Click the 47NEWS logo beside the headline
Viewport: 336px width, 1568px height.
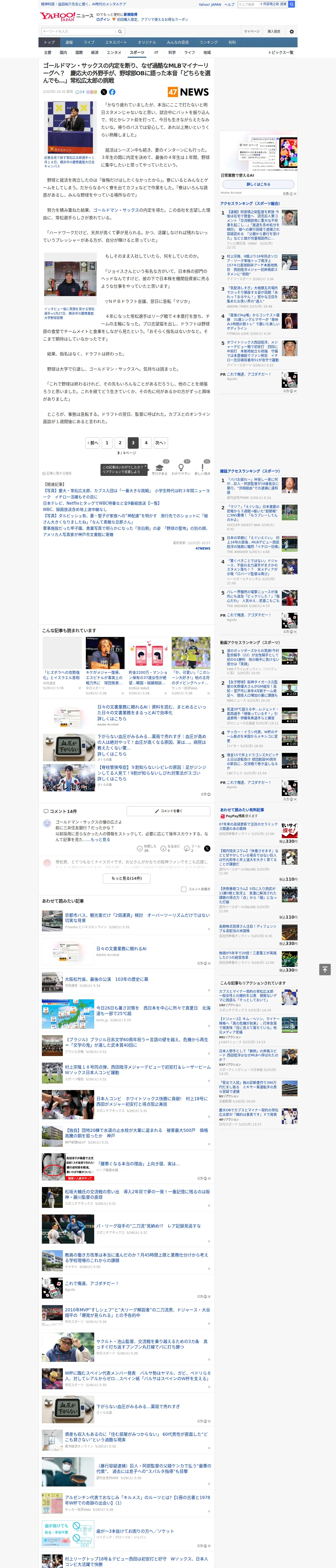pos(188,92)
